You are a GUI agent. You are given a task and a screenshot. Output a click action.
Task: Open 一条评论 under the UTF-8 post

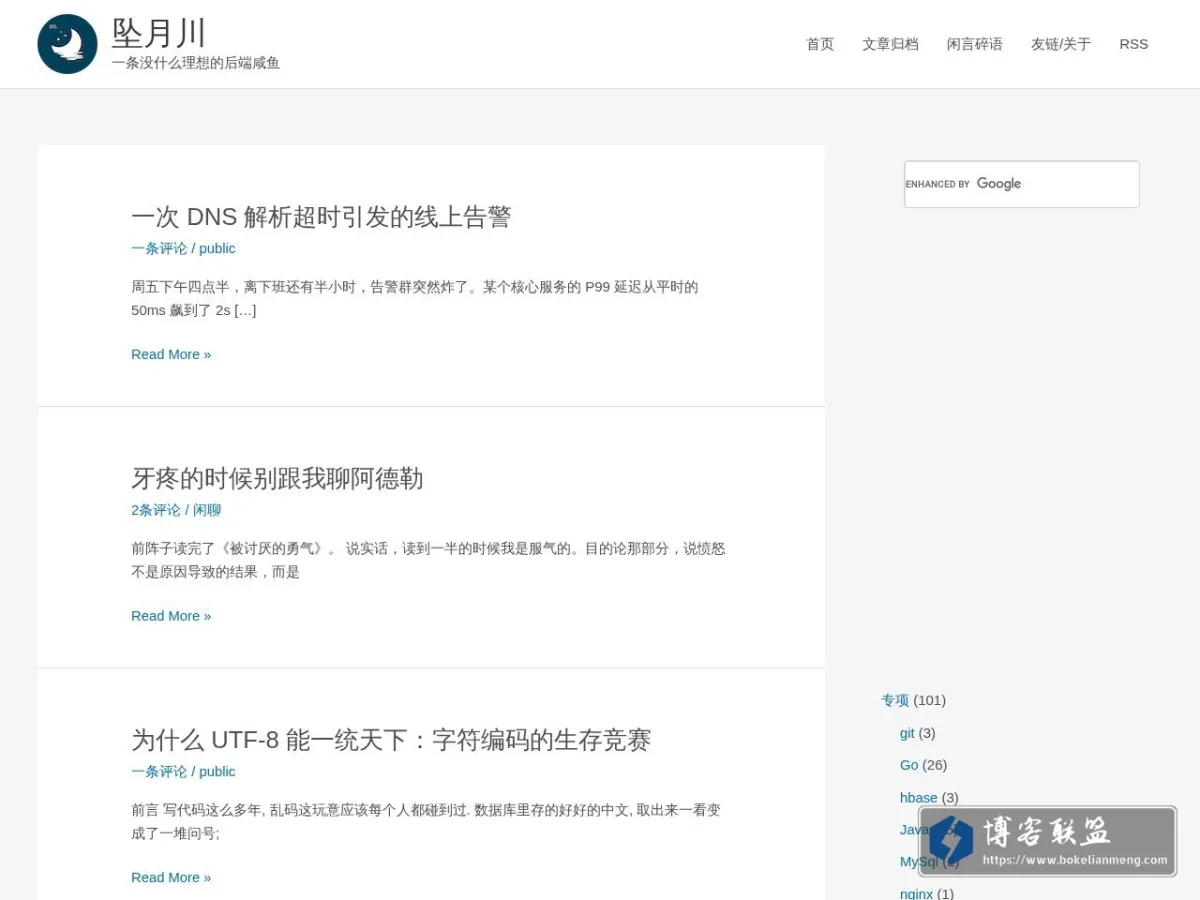(x=159, y=771)
